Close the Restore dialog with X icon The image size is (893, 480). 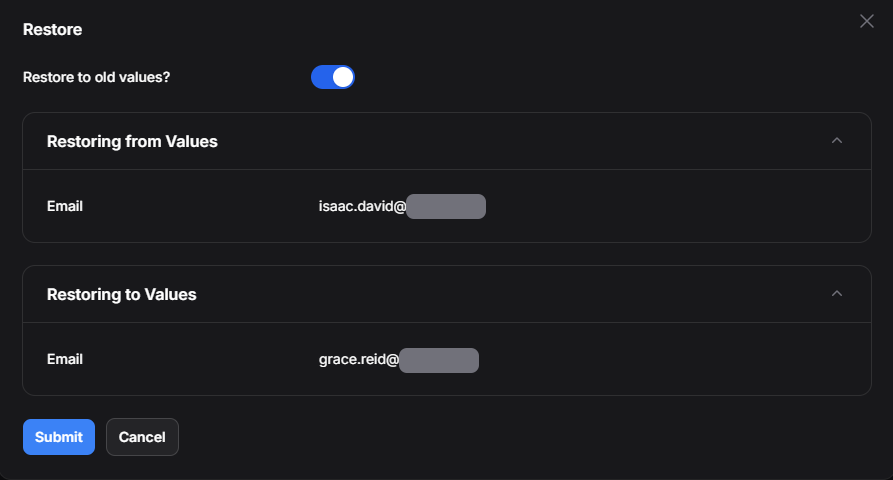(x=866, y=21)
